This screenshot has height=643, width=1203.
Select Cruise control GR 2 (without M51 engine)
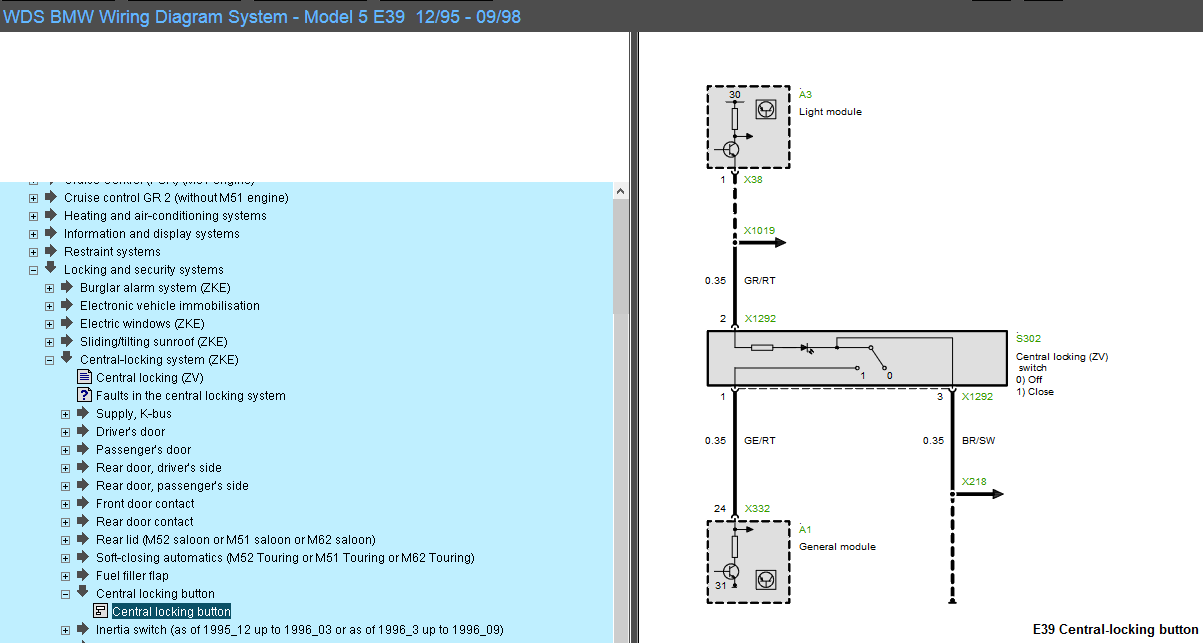(176, 198)
